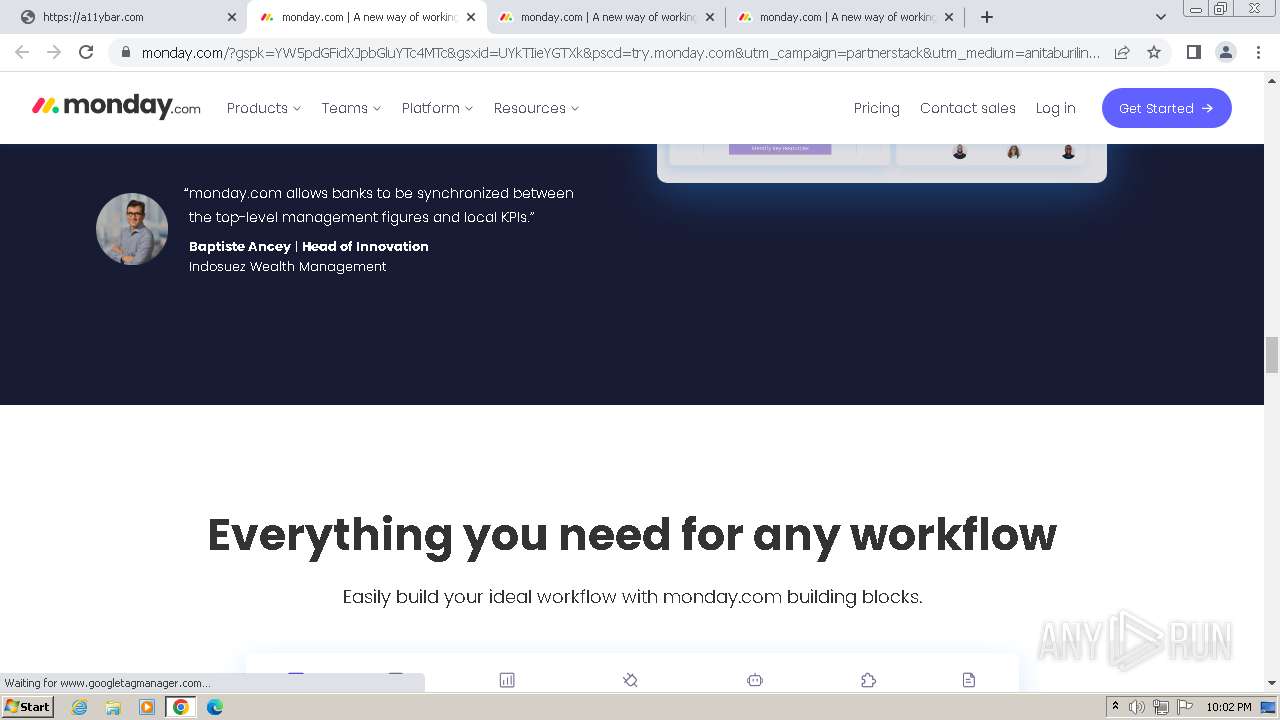Click the Get Started button
1280x720 pixels.
(1167, 108)
